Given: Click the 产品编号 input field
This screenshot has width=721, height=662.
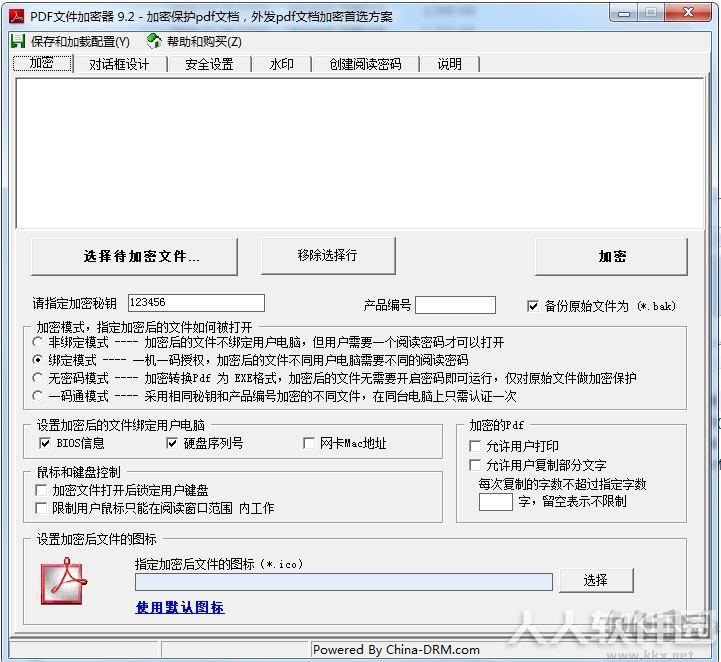Looking at the screenshot, I should click(455, 305).
